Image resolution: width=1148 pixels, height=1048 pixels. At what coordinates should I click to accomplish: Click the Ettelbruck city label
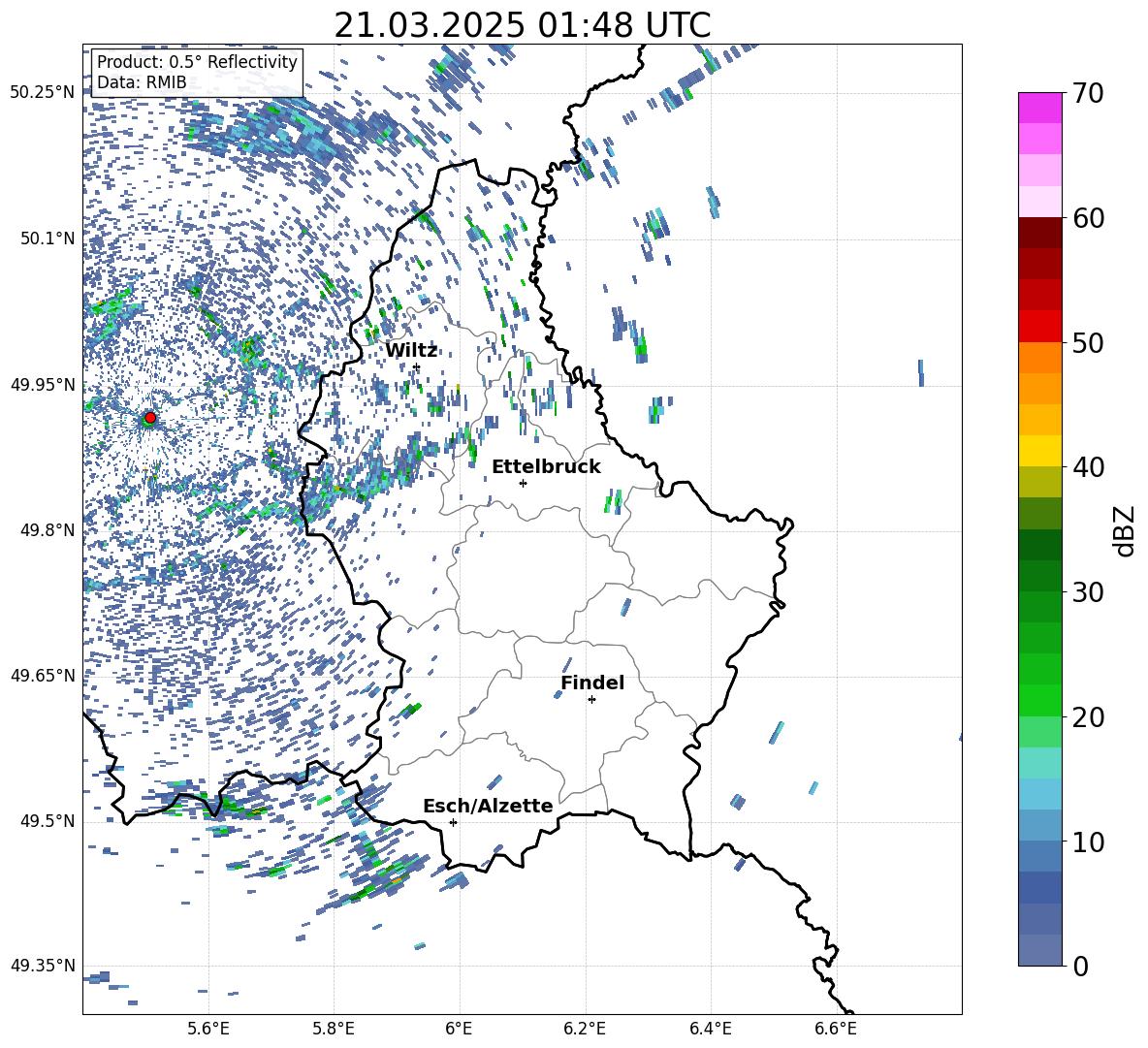(x=546, y=466)
